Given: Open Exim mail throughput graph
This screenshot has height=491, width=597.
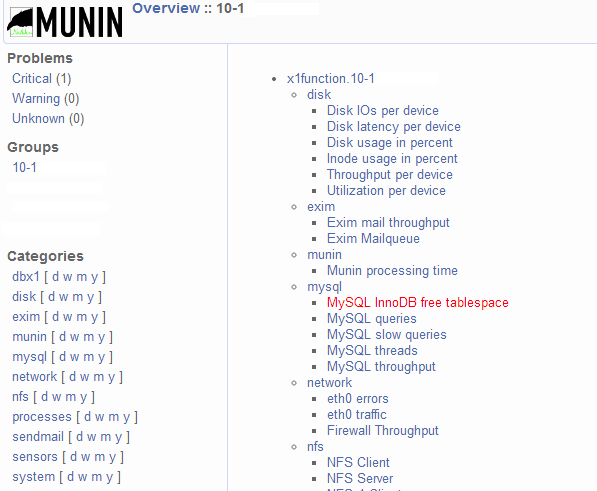Looking at the screenshot, I should click(x=388, y=223).
